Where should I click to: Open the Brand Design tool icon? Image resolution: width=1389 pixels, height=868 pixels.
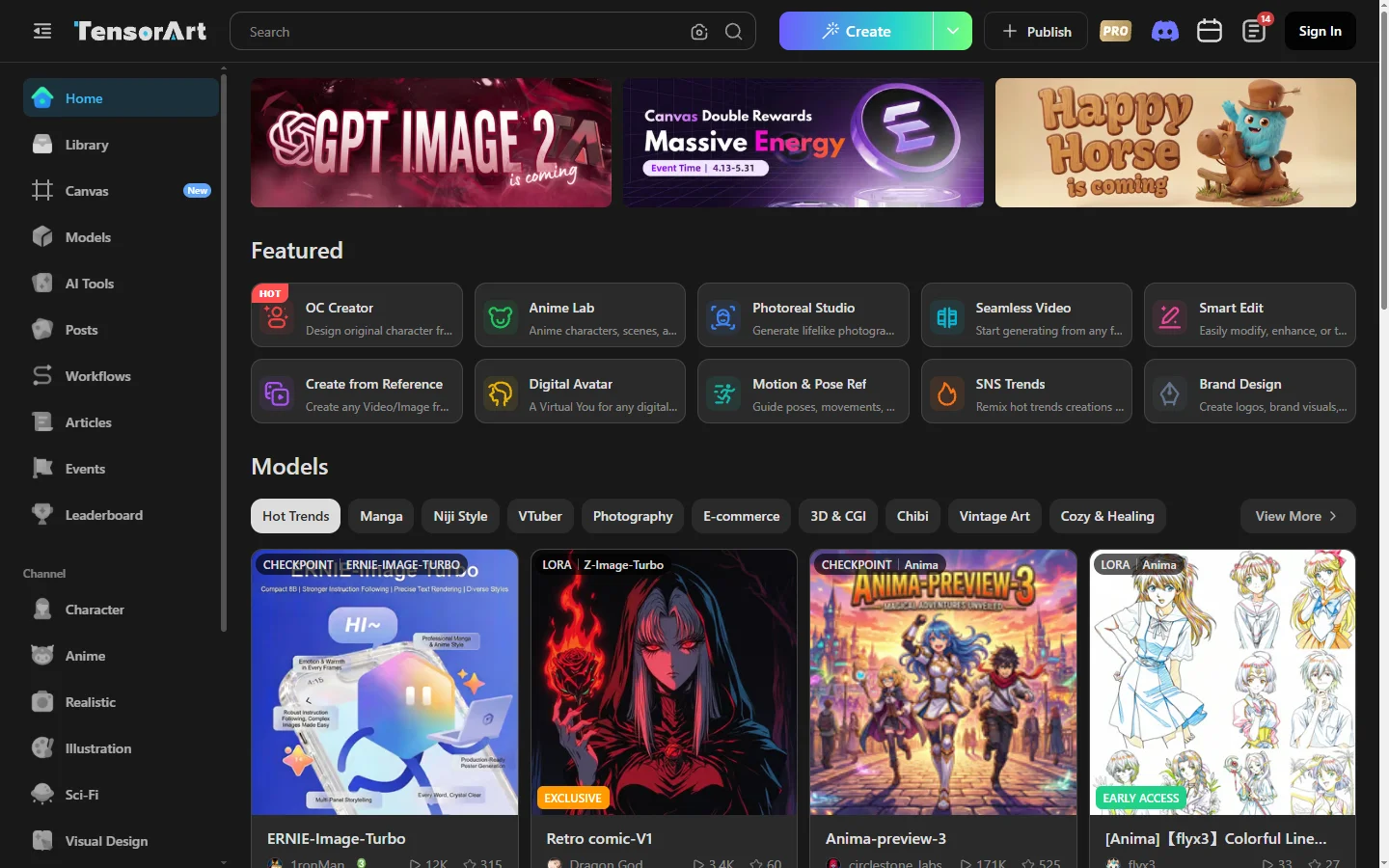(x=1170, y=393)
